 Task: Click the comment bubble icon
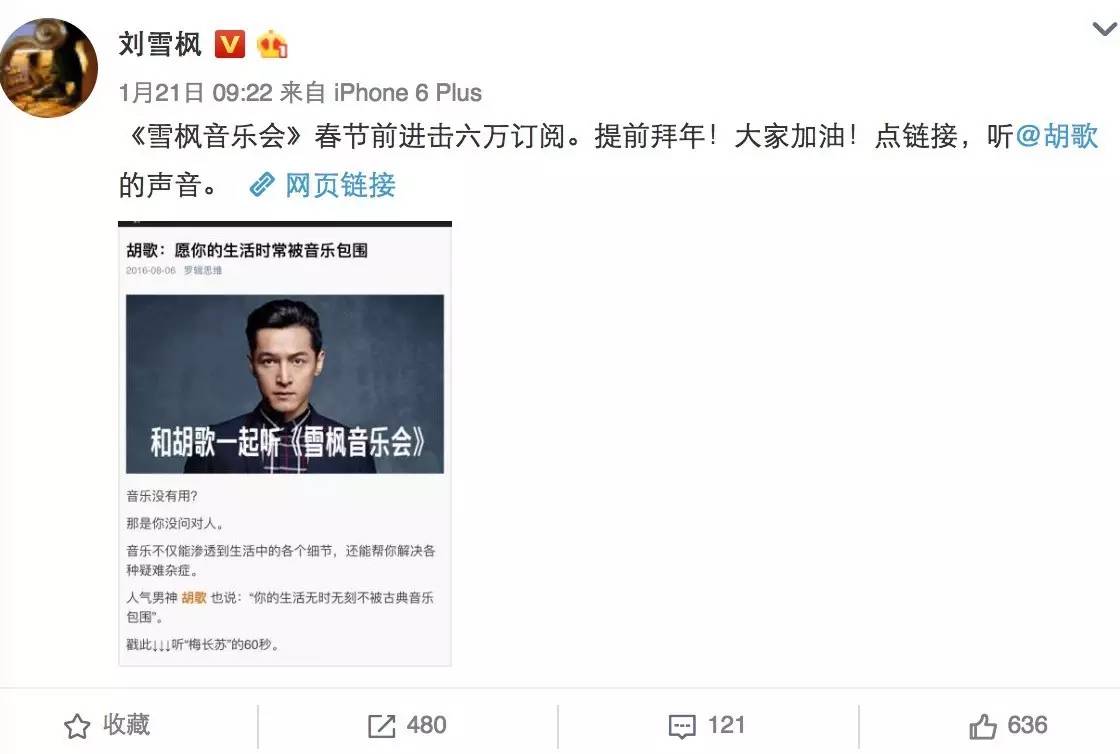click(682, 727)
